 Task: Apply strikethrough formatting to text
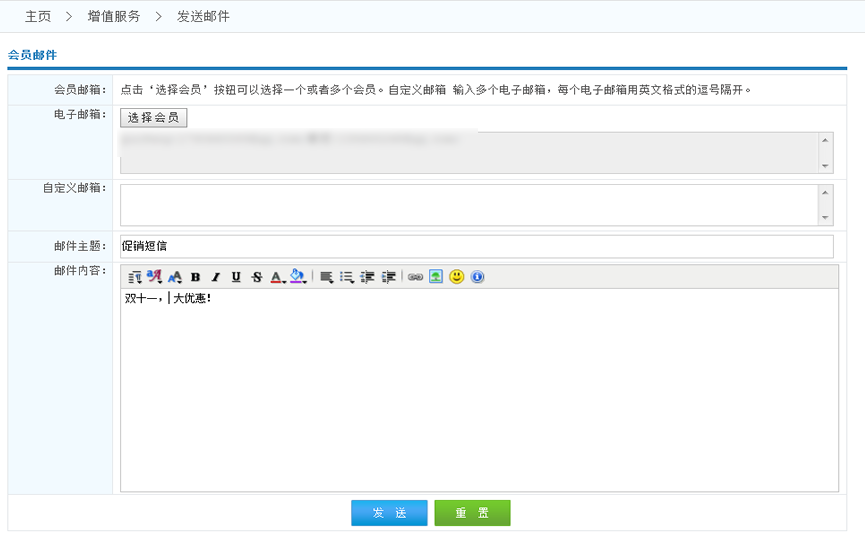(x=257, y=277)
